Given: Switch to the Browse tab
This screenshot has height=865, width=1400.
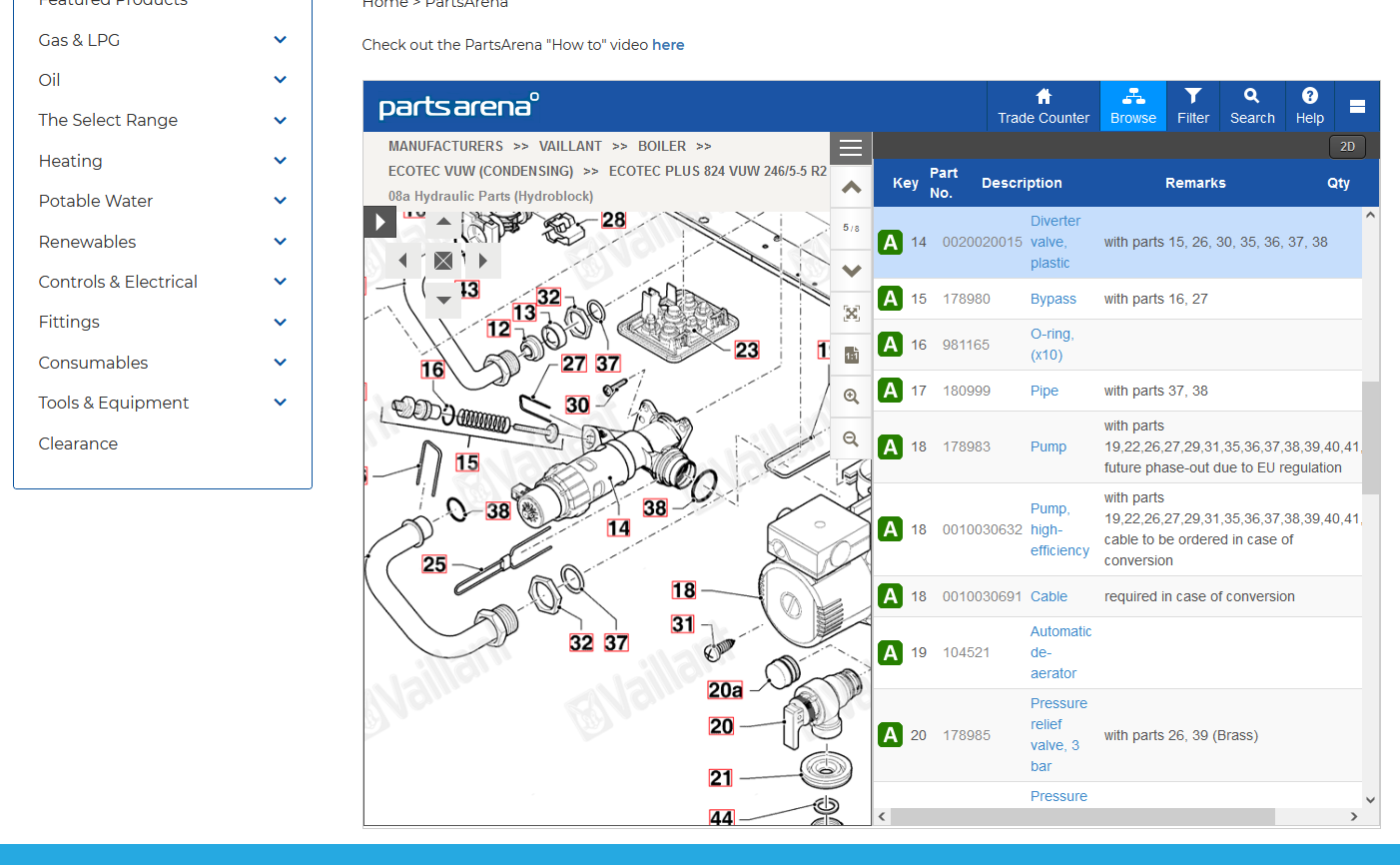Looking at the screenshot, I should [x=1133, y=106].
